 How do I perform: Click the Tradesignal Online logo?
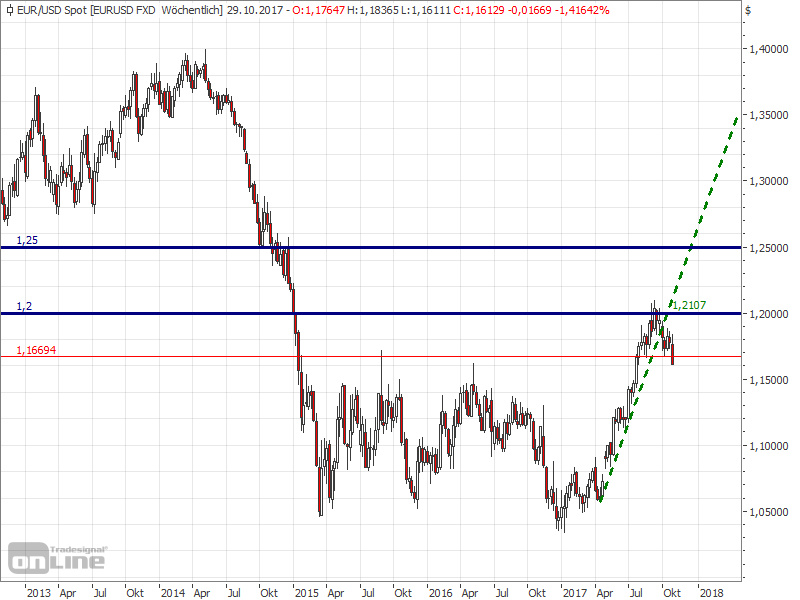[57, 557]
